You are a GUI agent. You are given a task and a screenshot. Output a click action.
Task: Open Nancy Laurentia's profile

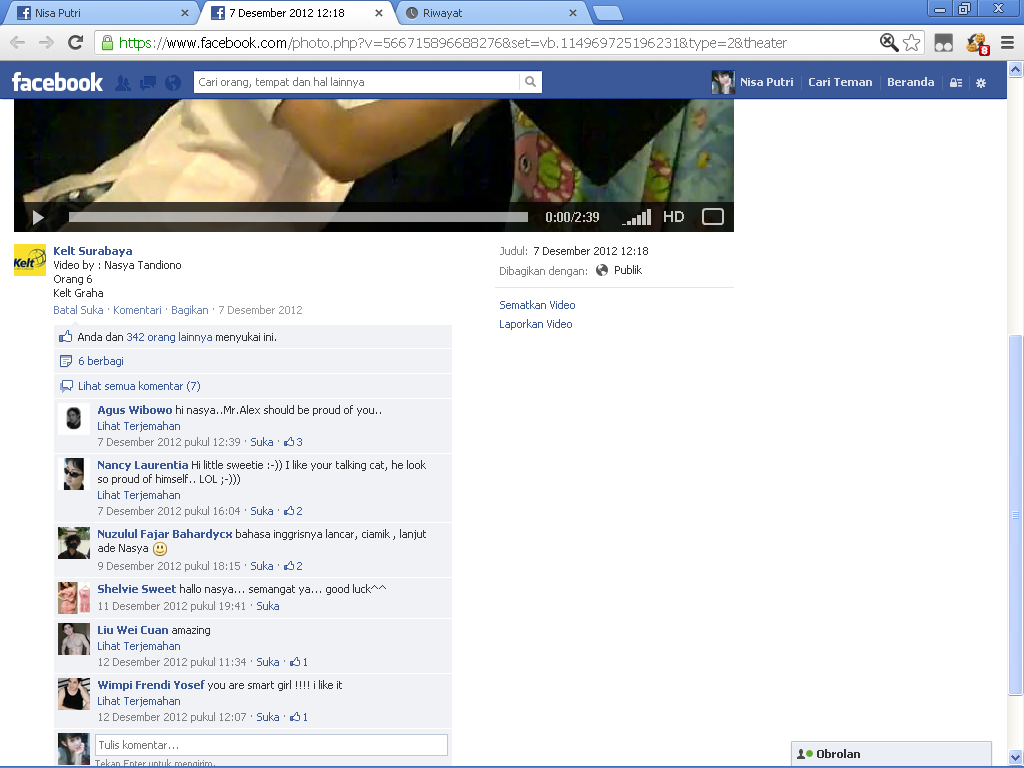pos(142,465)
